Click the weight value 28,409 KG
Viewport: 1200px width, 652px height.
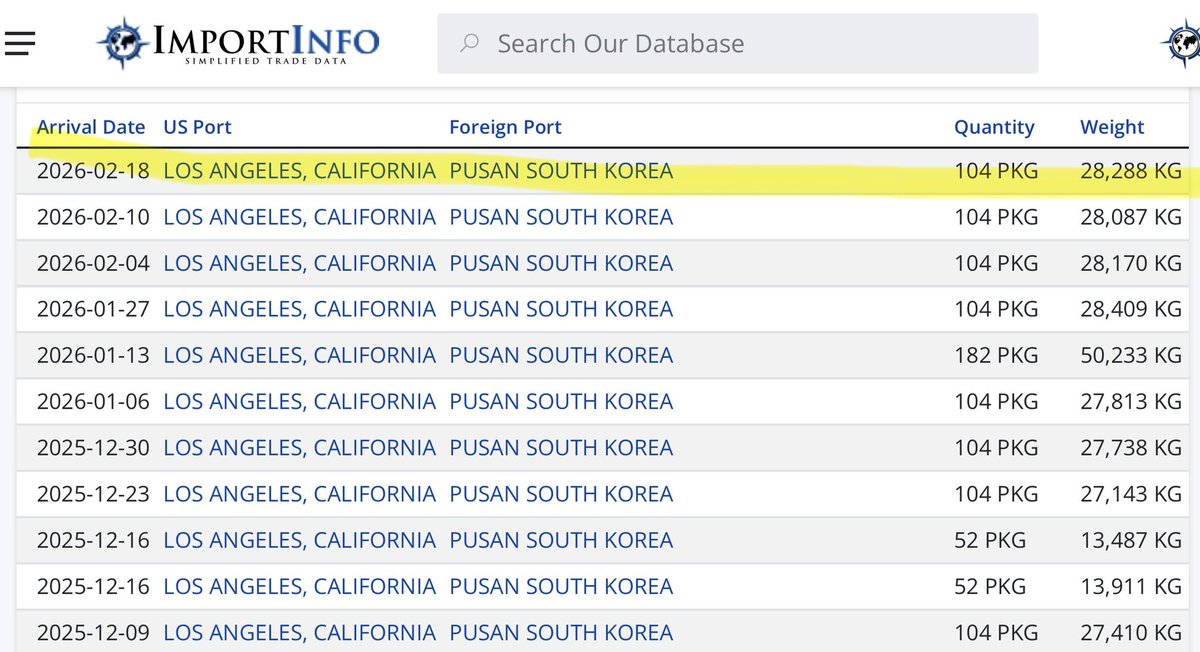pyautogui.click(x=1131, y=309)
